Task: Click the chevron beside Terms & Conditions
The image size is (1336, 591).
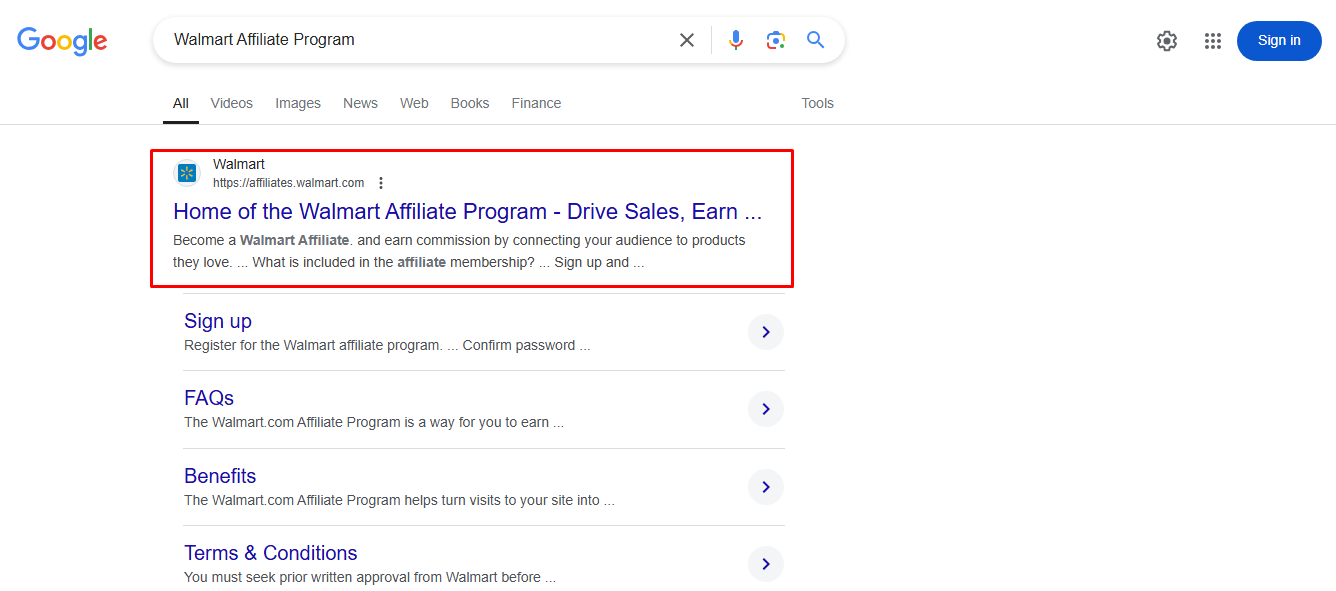Action: point(766,564)
